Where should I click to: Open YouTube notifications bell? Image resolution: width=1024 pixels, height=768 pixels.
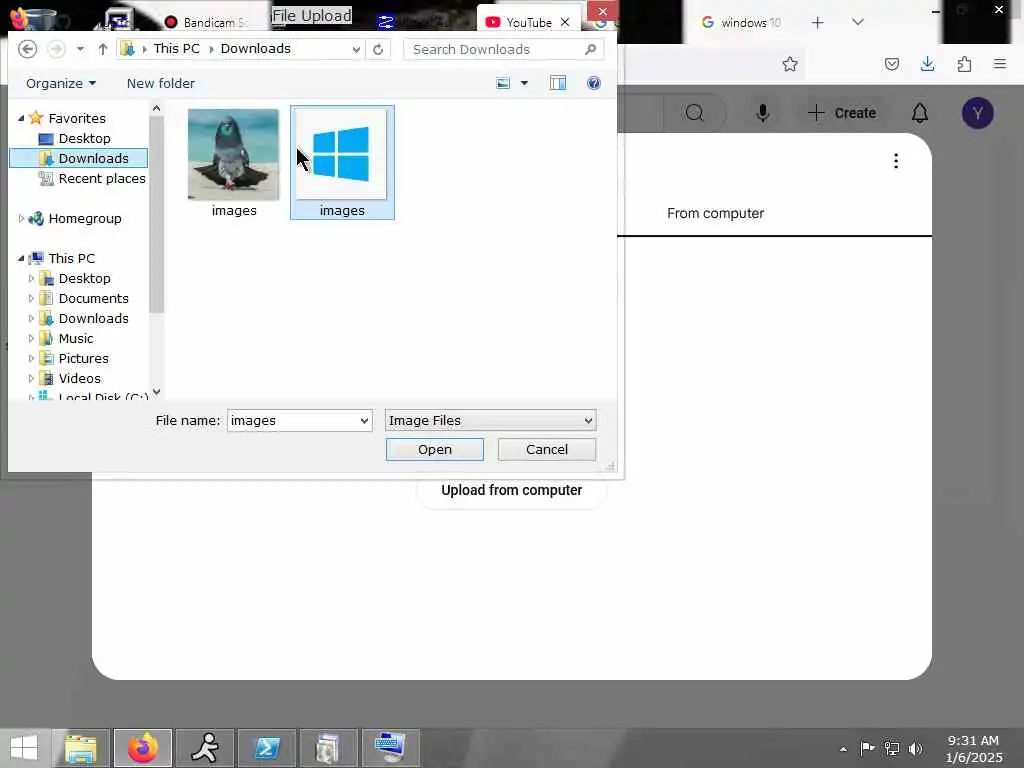coord(920,113)
